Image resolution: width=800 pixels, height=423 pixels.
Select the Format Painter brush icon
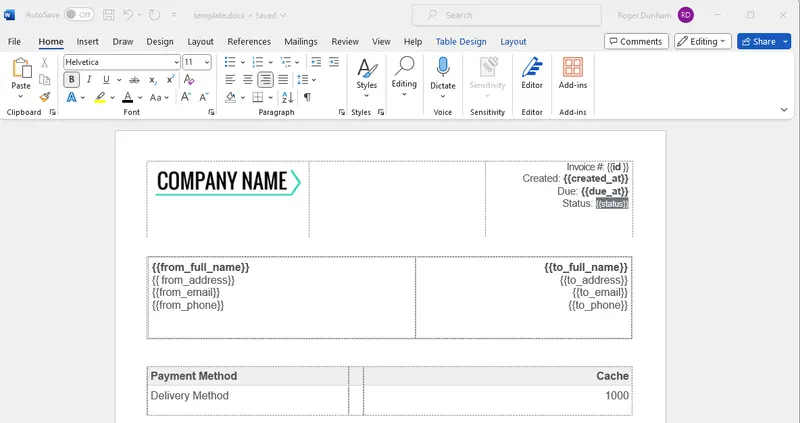click(x=45, y=97)
